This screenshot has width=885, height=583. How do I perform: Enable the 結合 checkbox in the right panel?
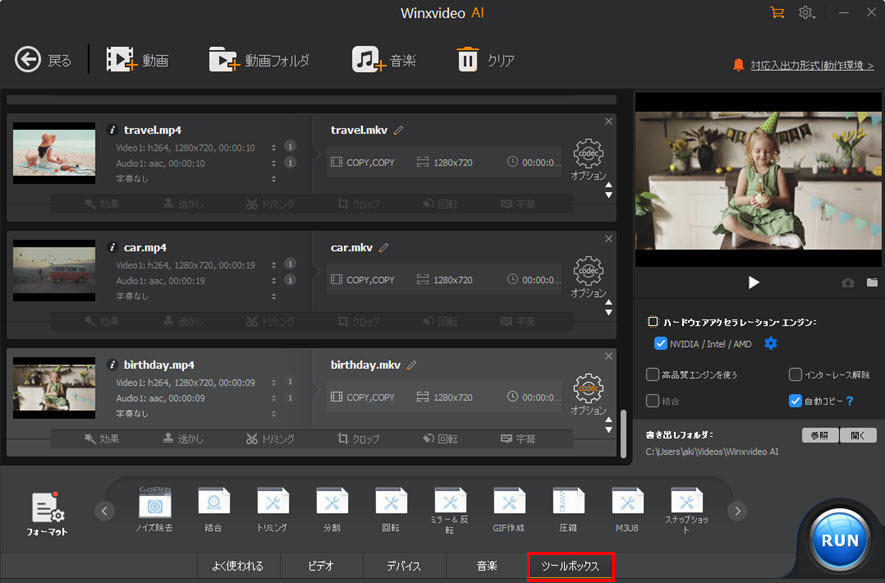652,401
